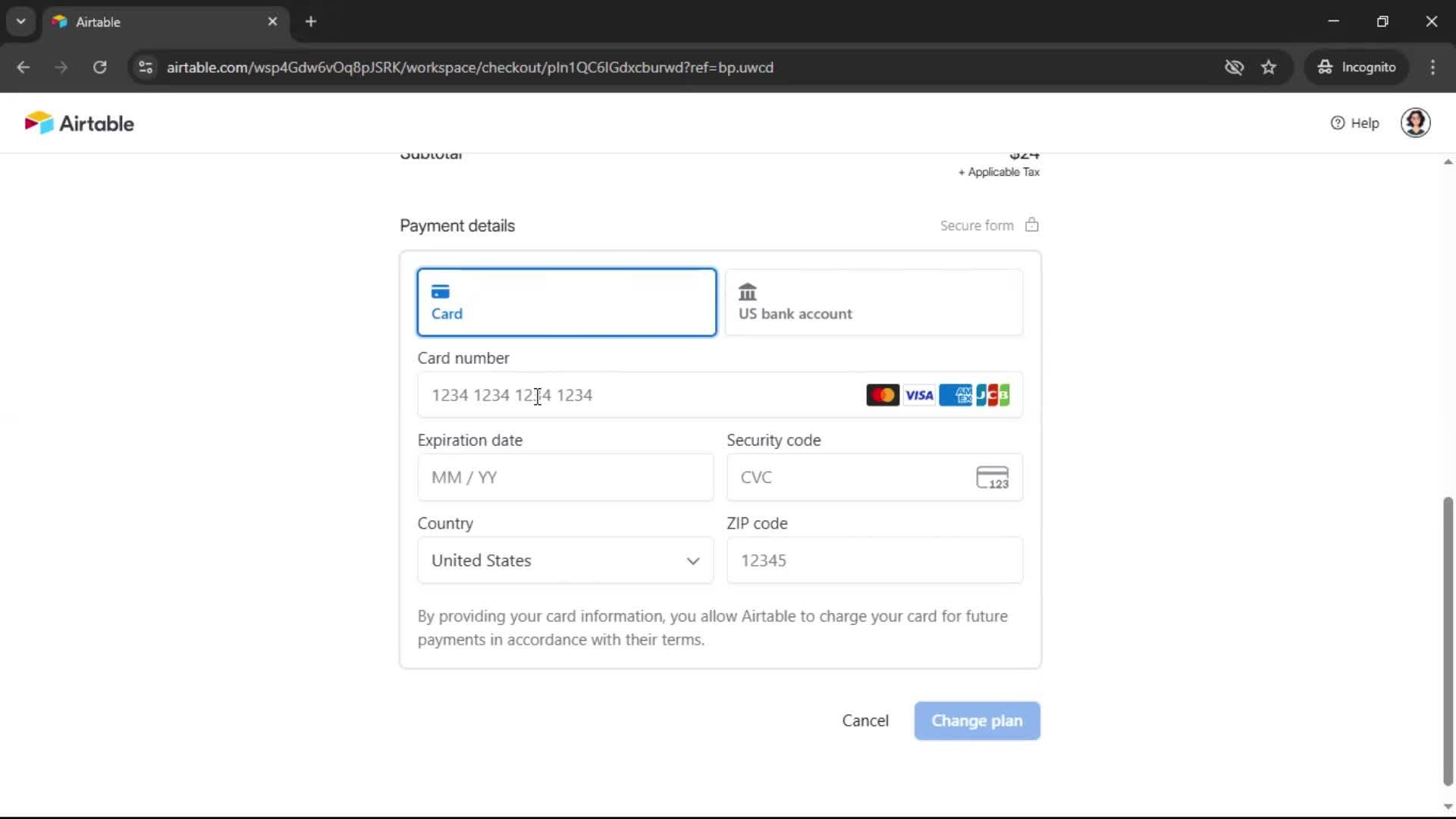1456x819 pixels.
Task: Select the Card payment method
Action: pyautogui.click(x=566, y=302)
